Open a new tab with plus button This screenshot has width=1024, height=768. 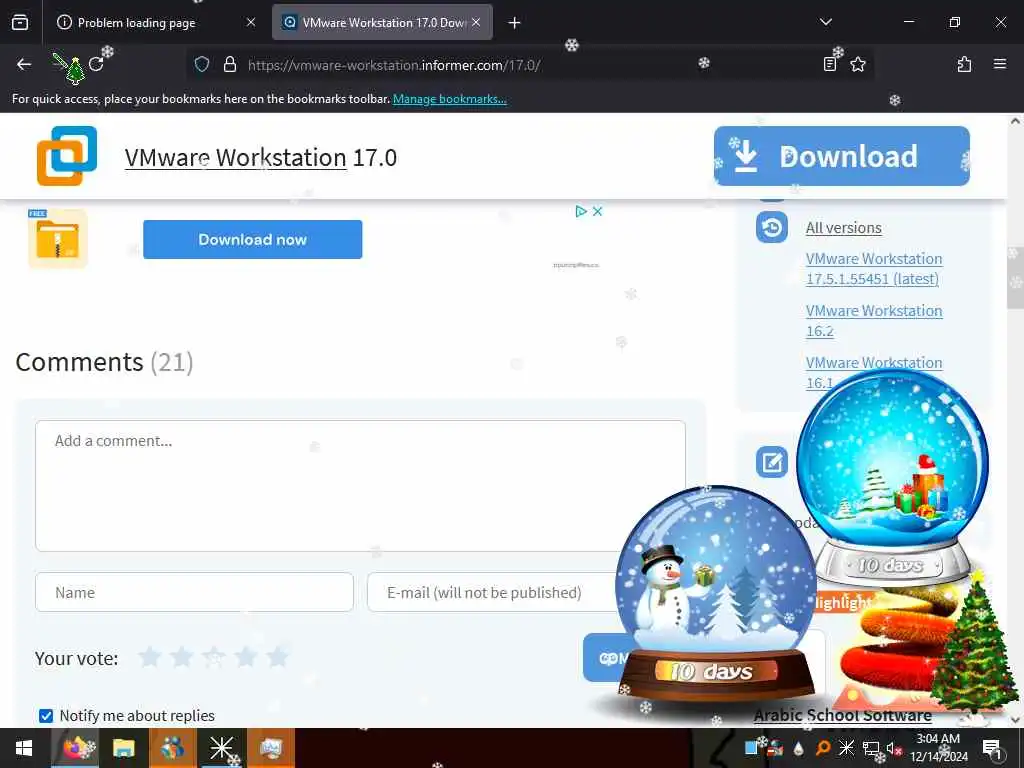(x=514, y=23)
